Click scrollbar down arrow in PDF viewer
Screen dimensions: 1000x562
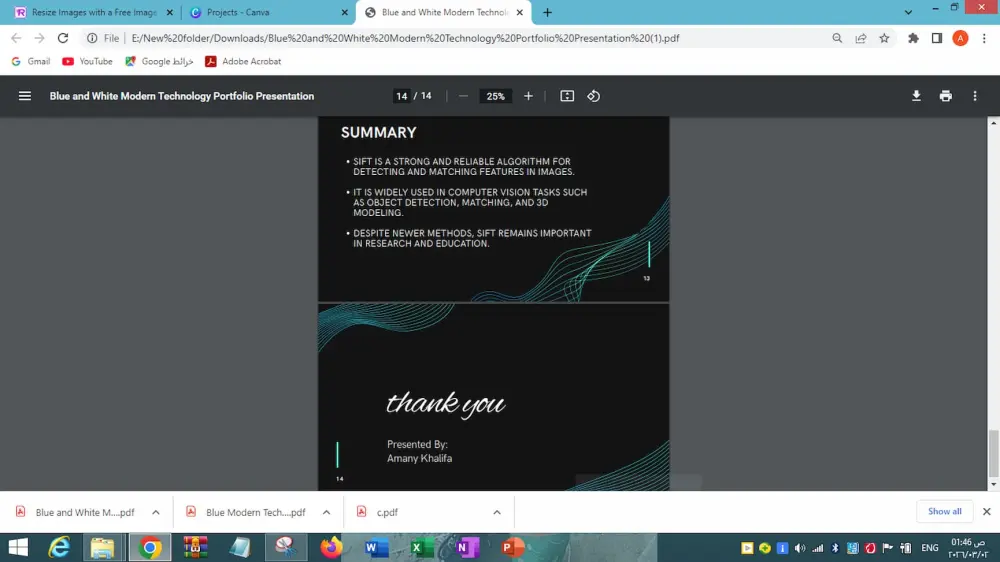pyautogui.click(x=993, y=485)
